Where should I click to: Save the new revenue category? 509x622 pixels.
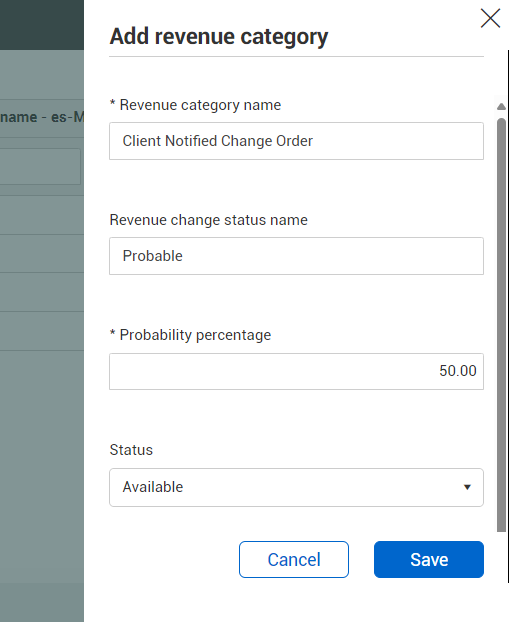tap(429, 559)
